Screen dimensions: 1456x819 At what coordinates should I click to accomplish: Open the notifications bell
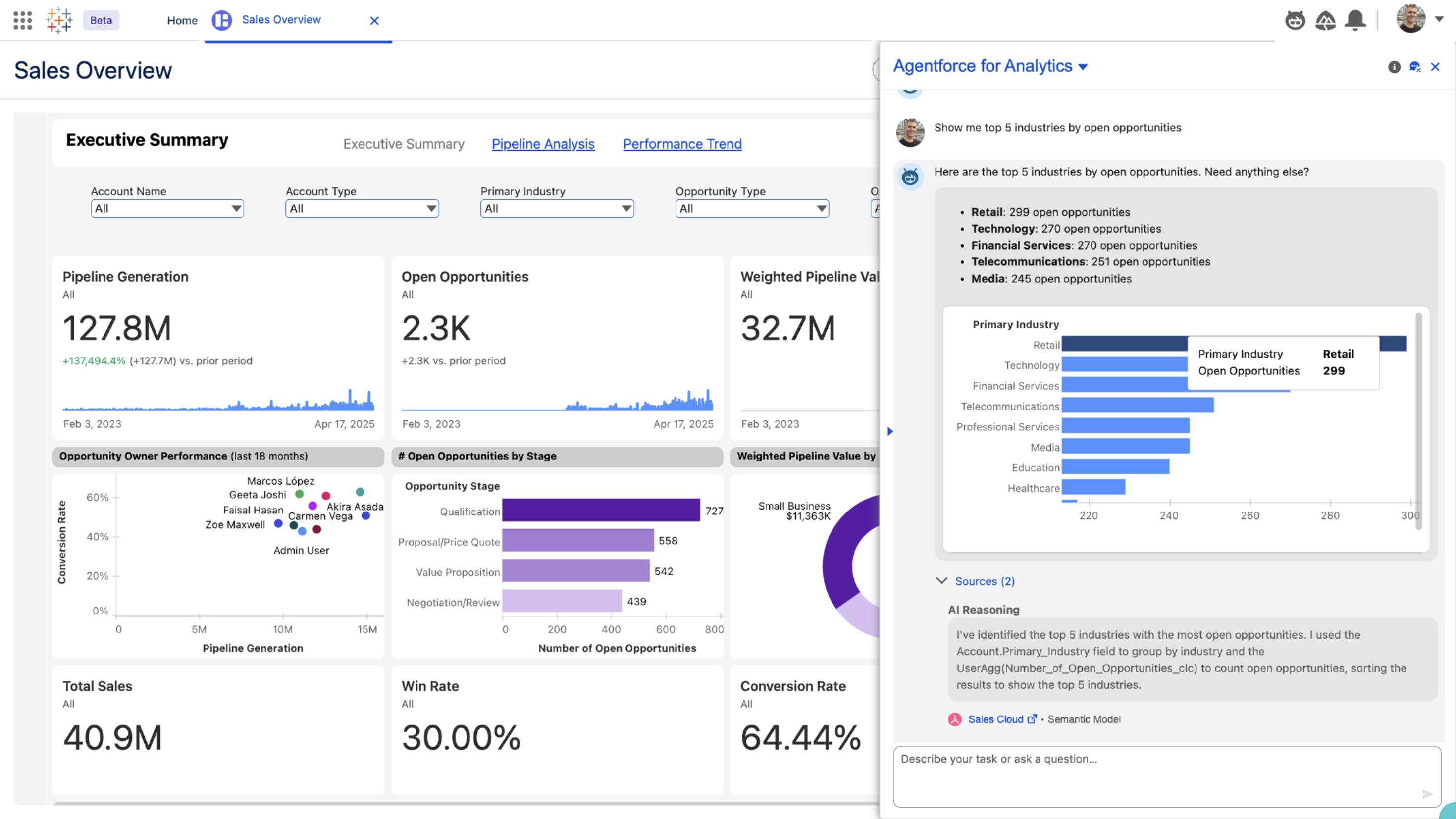click(1355, 20)
